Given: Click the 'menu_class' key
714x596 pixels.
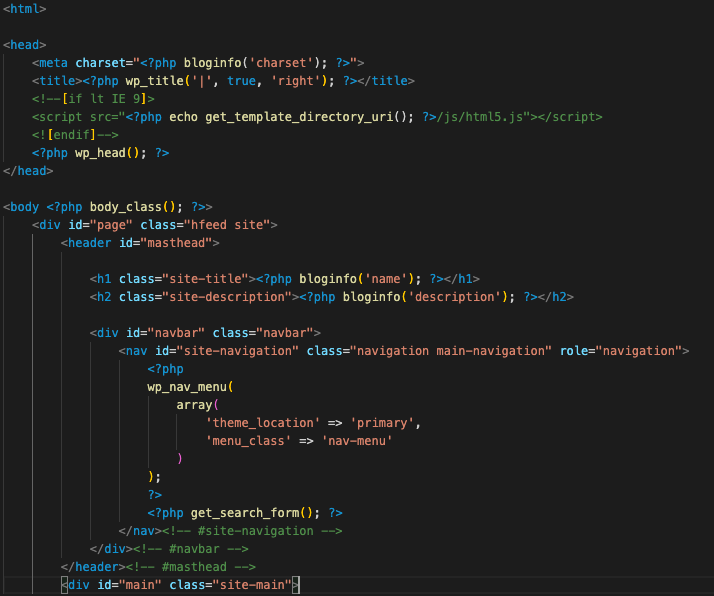Looking at the screenshot, I should [x=248, y=441].
